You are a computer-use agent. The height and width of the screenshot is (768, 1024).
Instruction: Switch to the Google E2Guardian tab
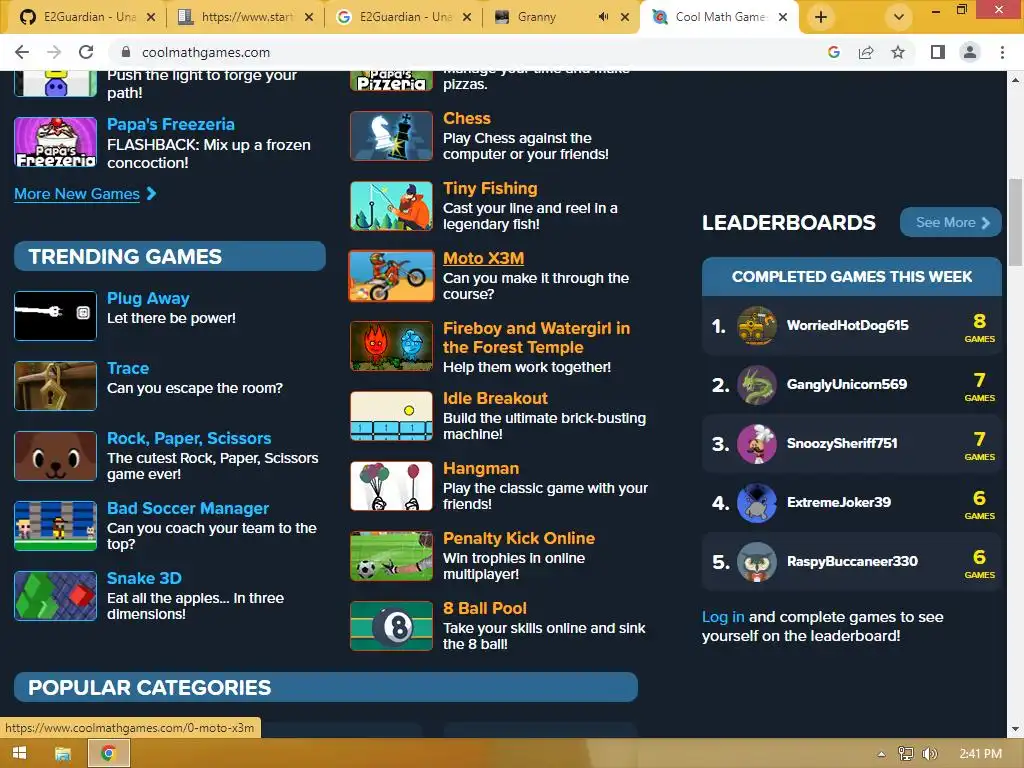coord(404,17)
